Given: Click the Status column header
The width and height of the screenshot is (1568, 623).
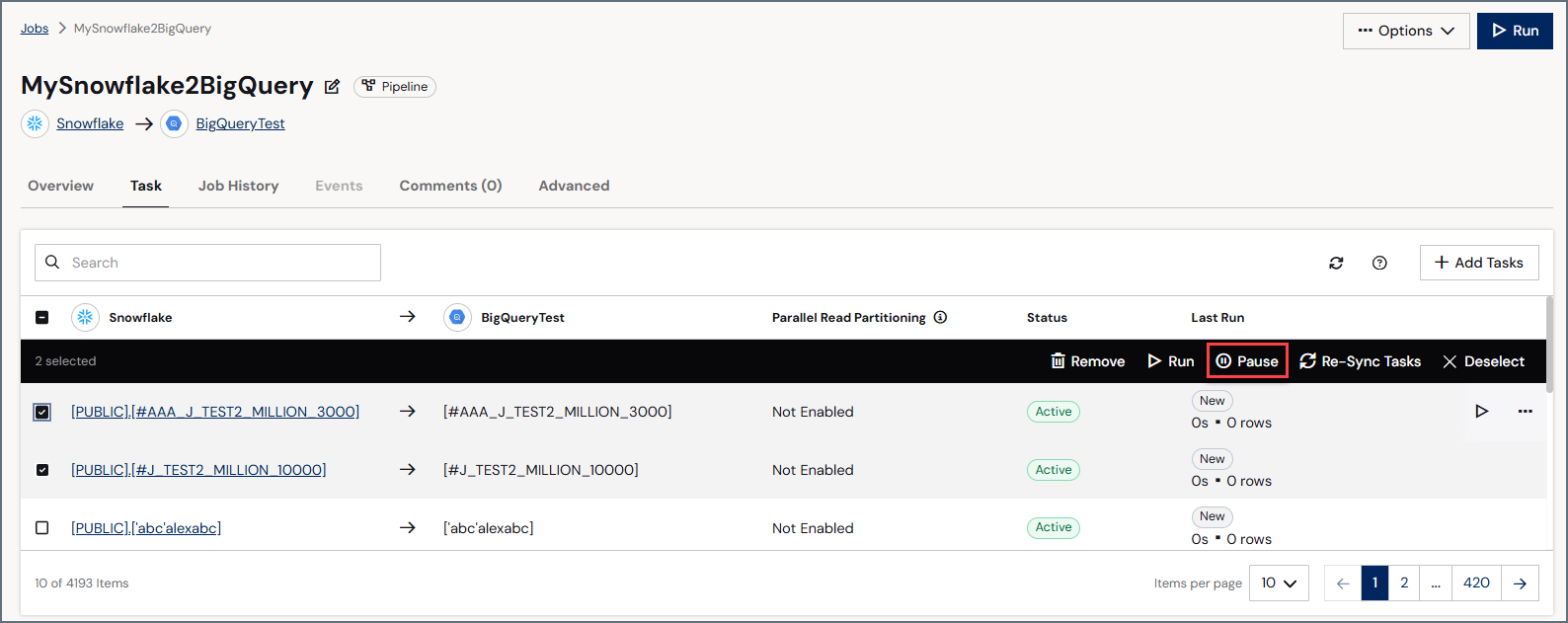Looking at the screenshot, I should (x=1047, y=317).
